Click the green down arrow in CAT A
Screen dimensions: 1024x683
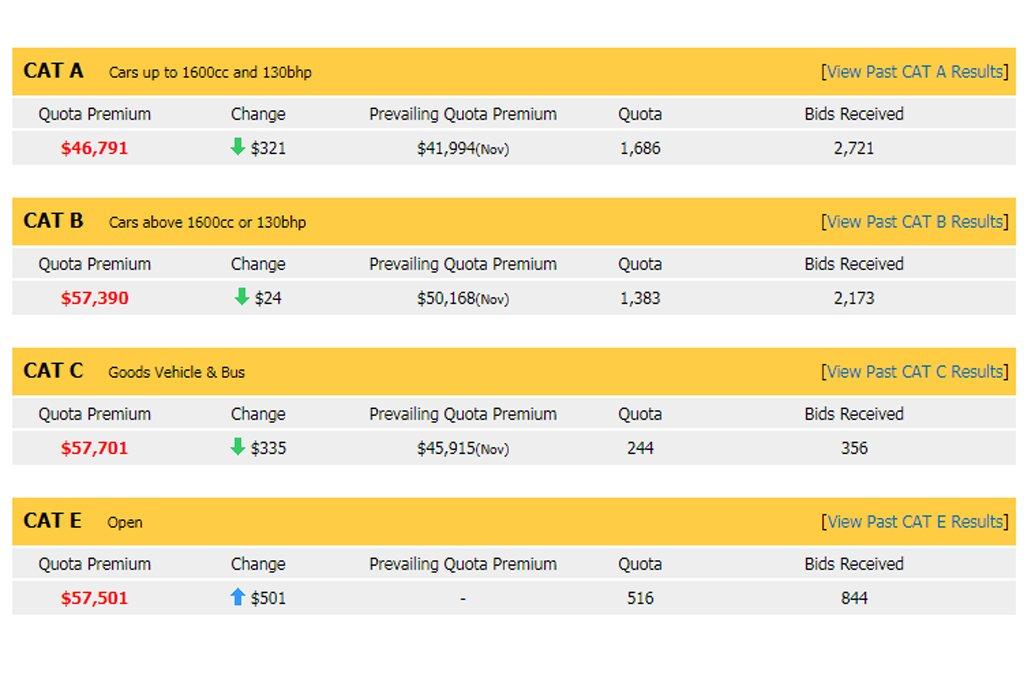click(238, 146)
